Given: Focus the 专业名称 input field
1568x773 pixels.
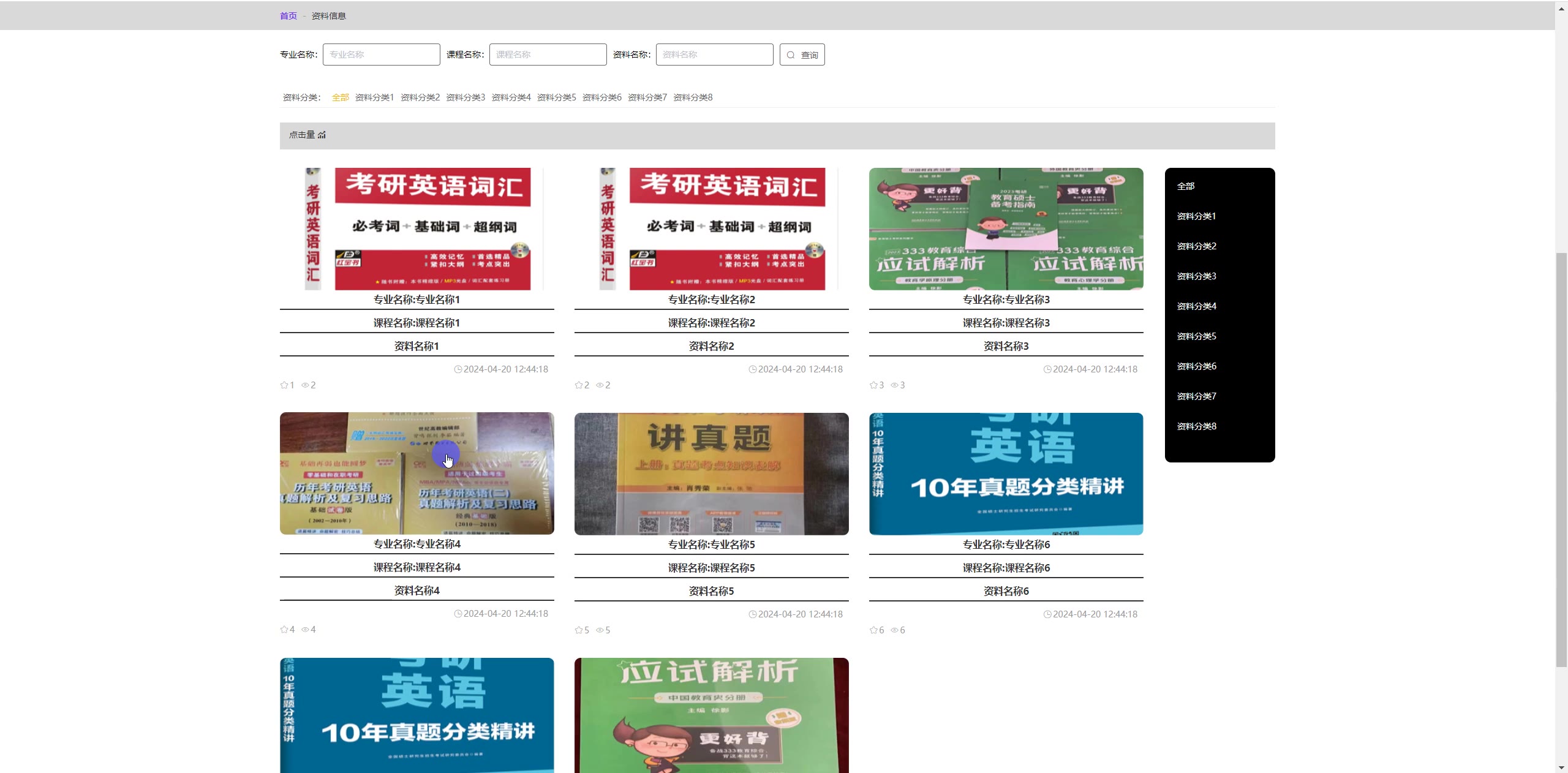Looking at the screenshot, I should [x=381, y=55].
